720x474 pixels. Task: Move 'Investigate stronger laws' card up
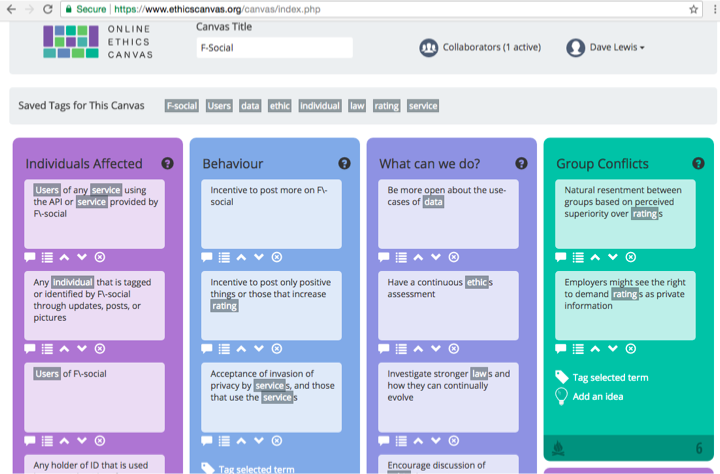click(418, 441)
